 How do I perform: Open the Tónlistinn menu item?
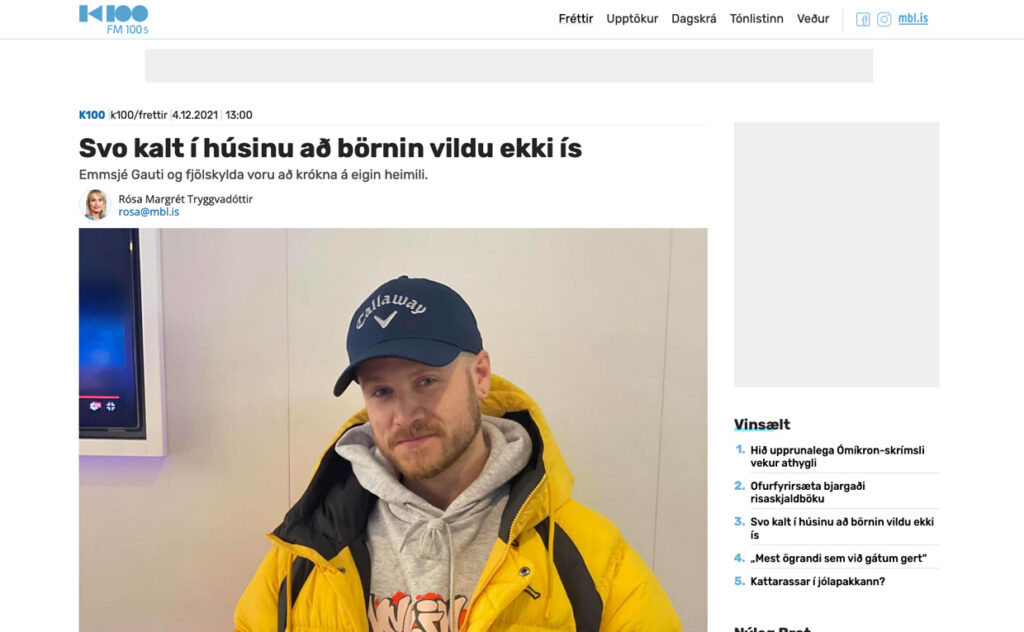[756, 19]
